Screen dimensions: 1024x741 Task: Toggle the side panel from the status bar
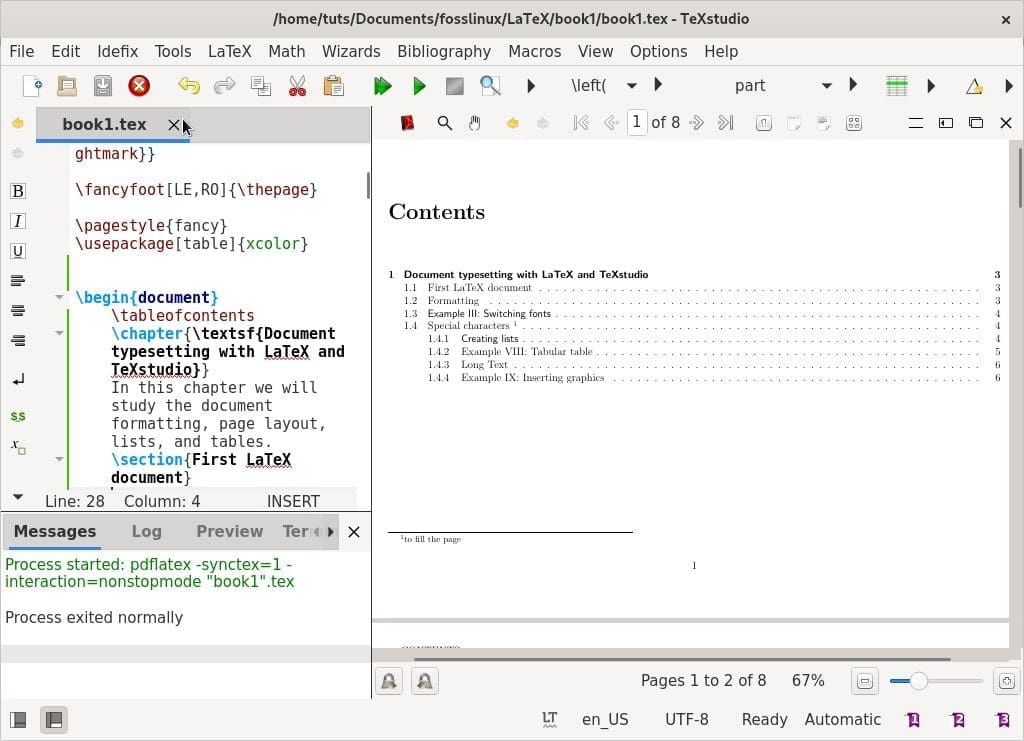(18, 719)
